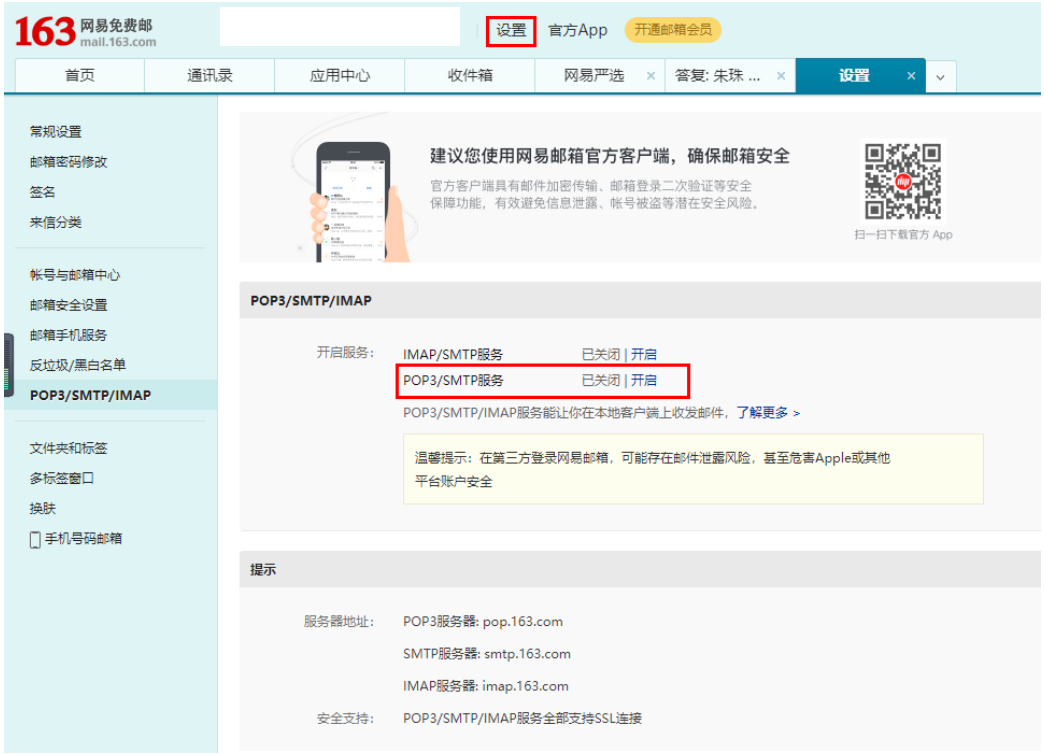Open 文件夹和标签 in the sidebar
The height and width of the screenshot is (755, 1044).
69,448
